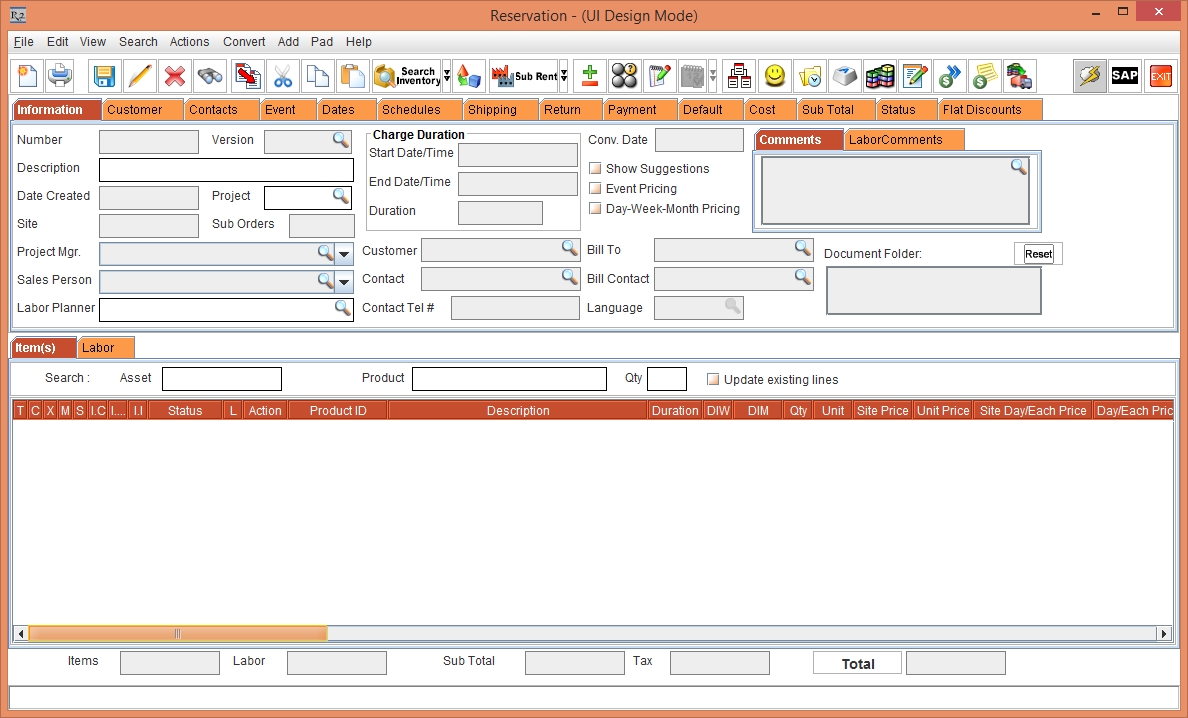The image size is (1188, 718).
Task: Click the Bill To lookup magnifier
Action: point(802,247)
